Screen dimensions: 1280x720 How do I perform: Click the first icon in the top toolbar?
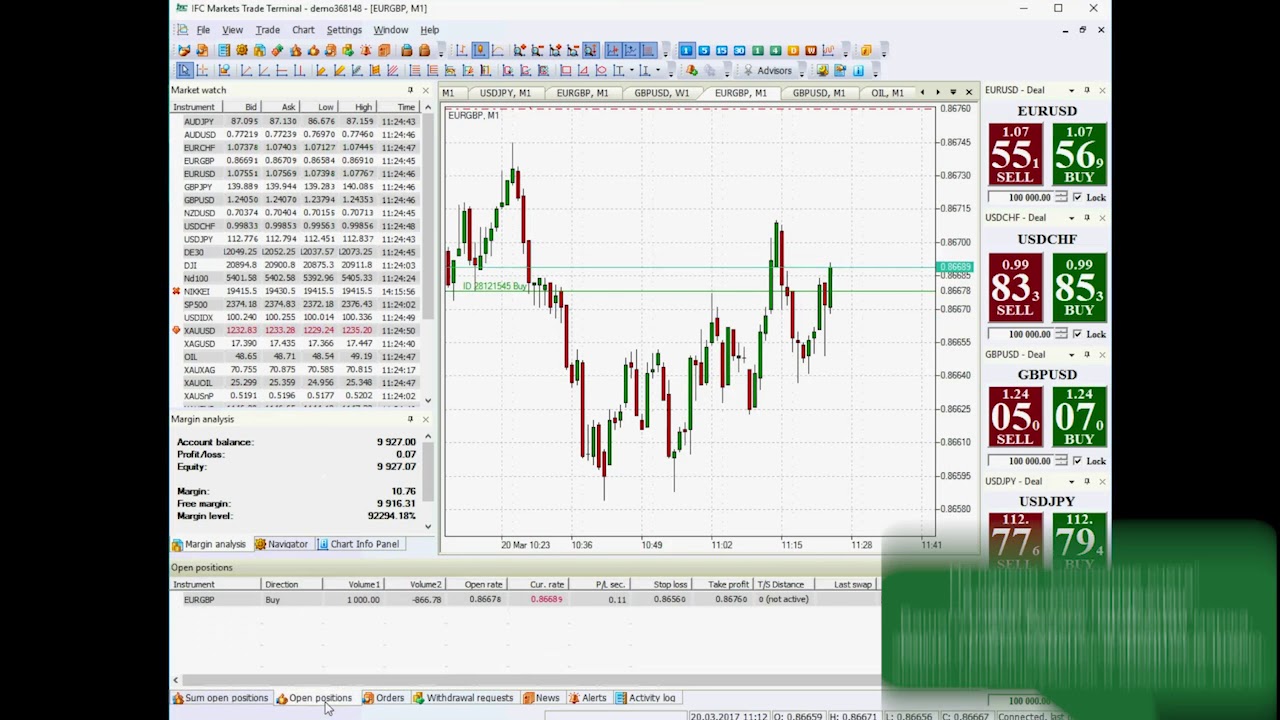coord(183,50)
